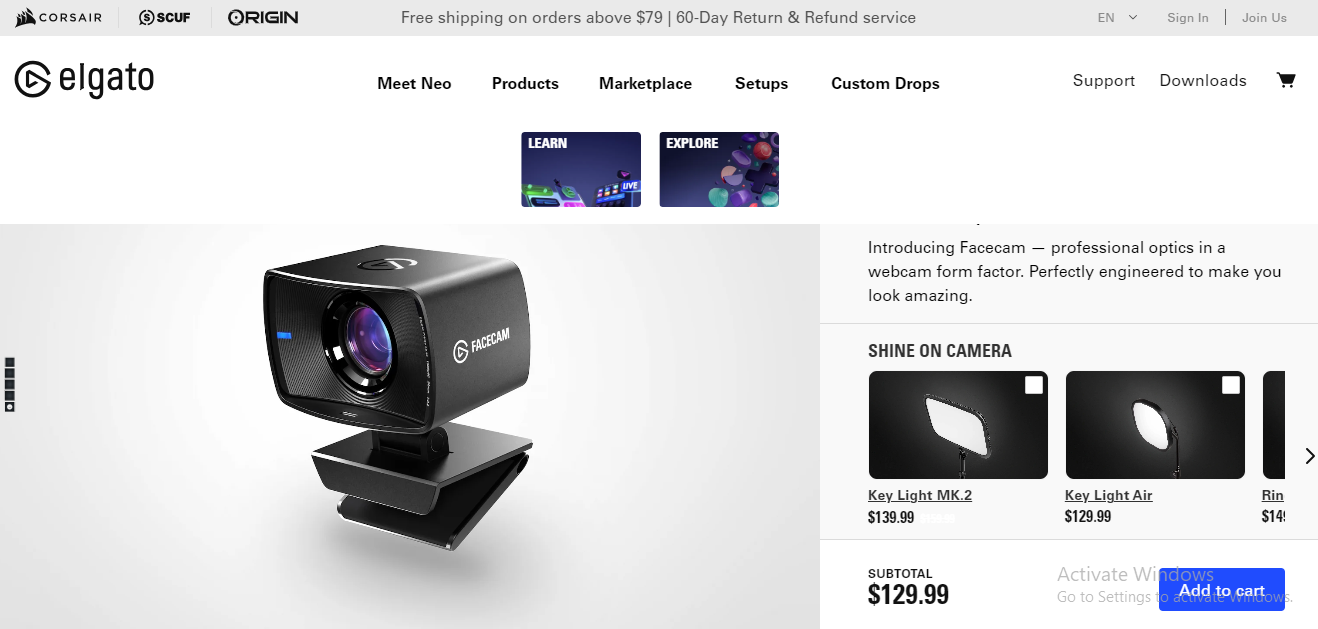Open the Origin brand logo link
This screenshot has width=1318, height=629.
point(263,17)
